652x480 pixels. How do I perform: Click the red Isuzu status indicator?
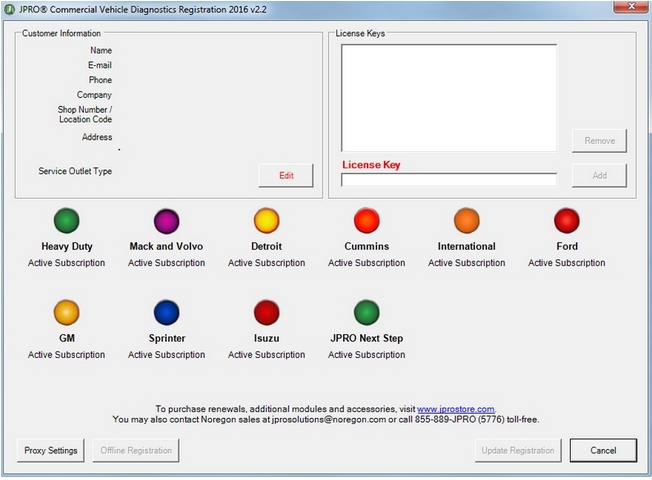[x=267, y=312]
